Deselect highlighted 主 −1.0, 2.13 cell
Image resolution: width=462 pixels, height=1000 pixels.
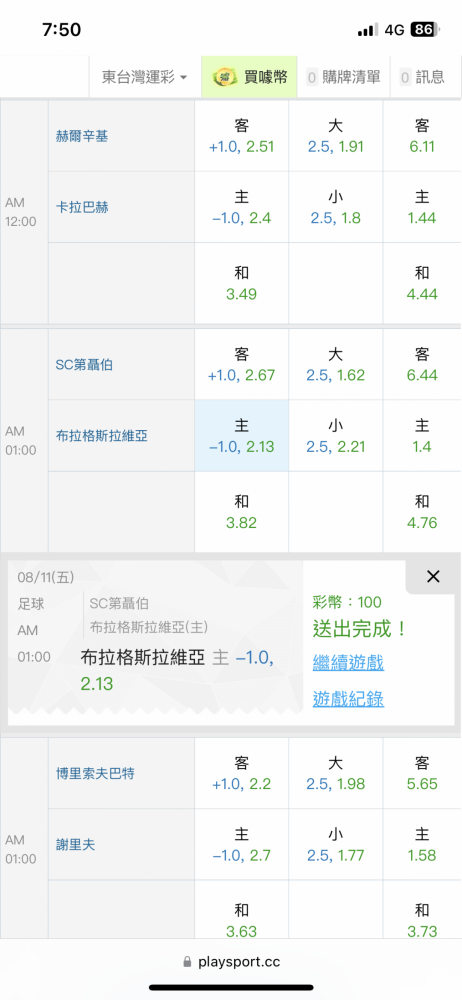point(241,436)
